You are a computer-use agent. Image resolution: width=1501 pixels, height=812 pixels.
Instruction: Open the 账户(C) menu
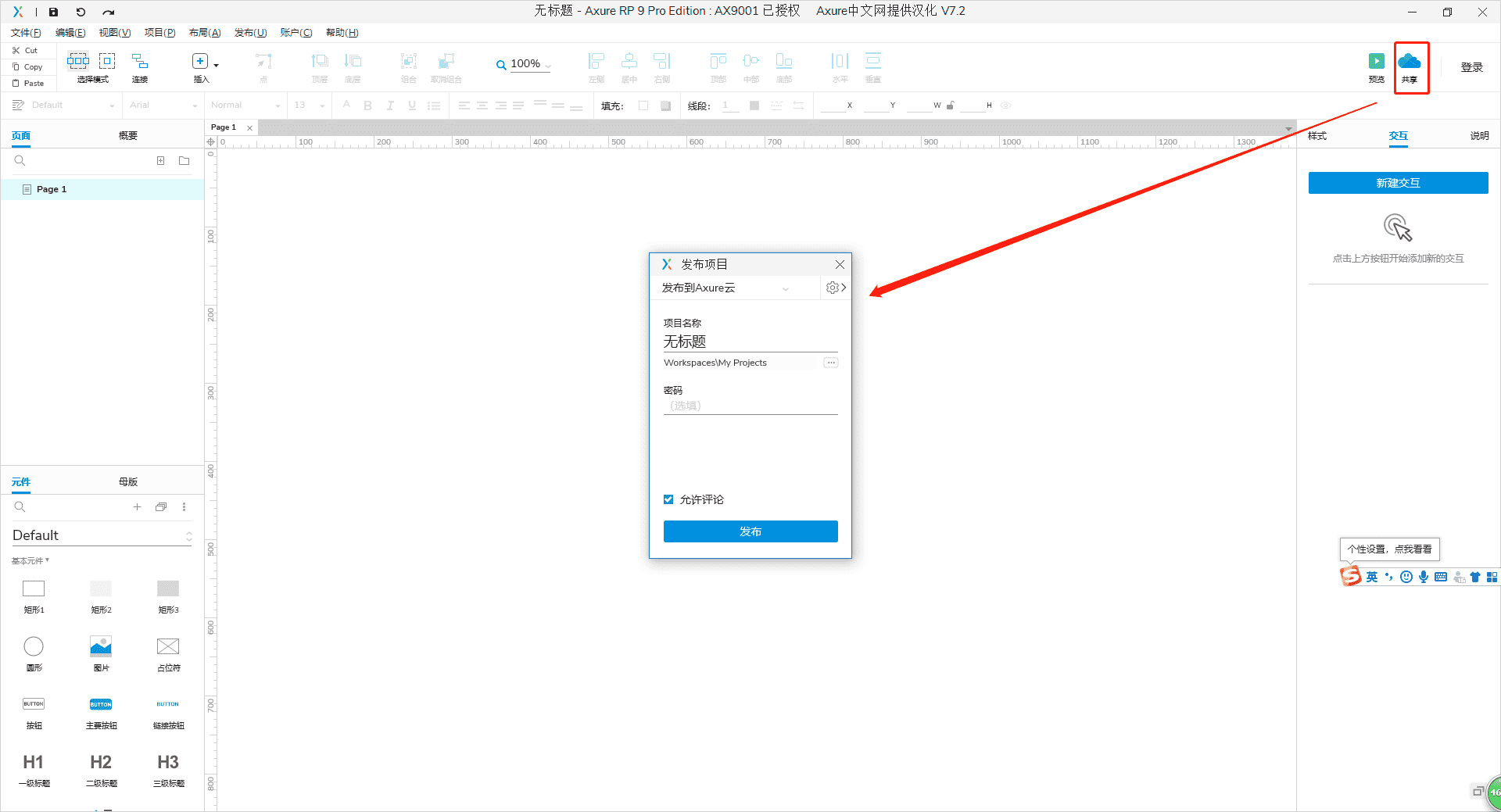[296, 33]
